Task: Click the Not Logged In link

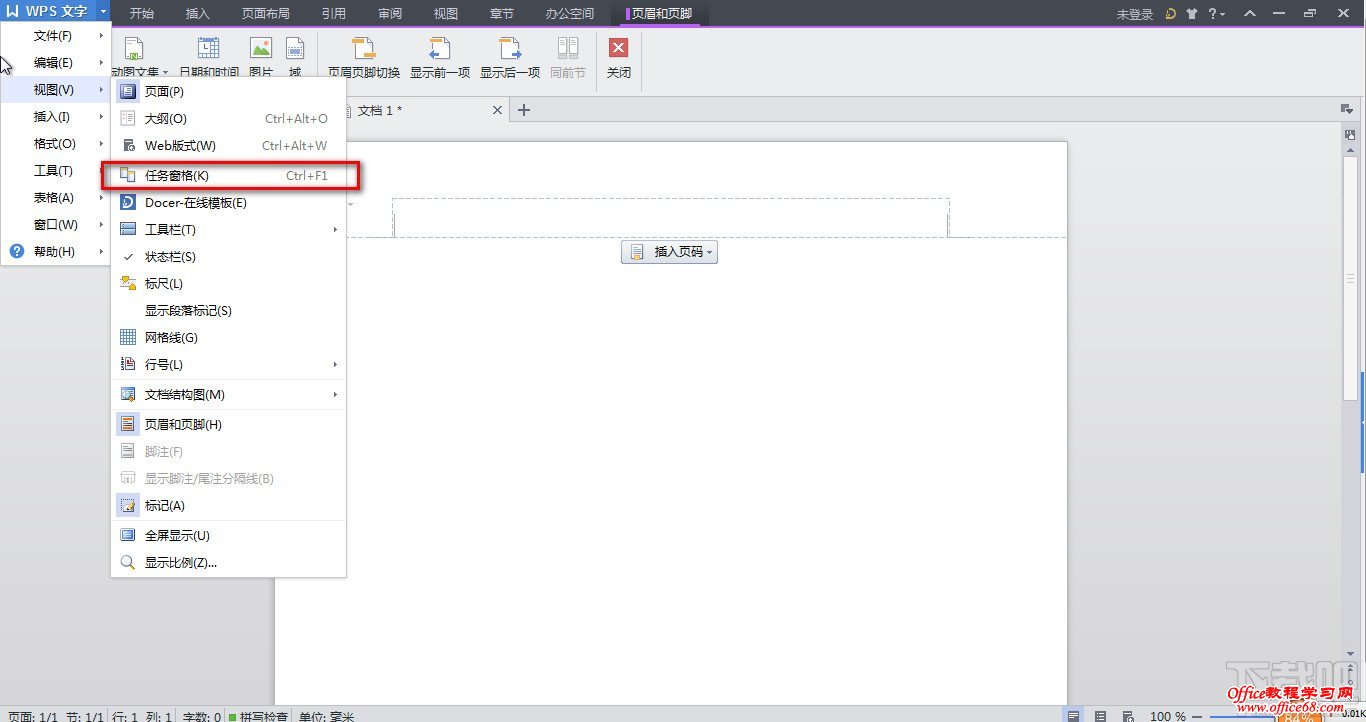Action: click(1134, 14)
